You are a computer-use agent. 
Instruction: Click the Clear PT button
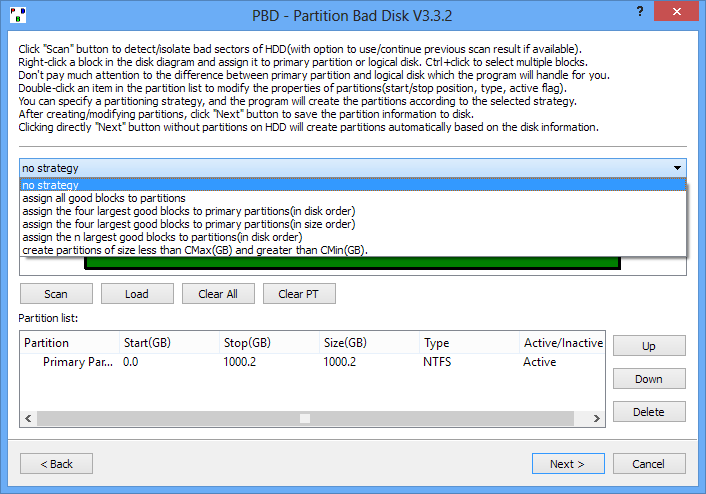(299, 294)
